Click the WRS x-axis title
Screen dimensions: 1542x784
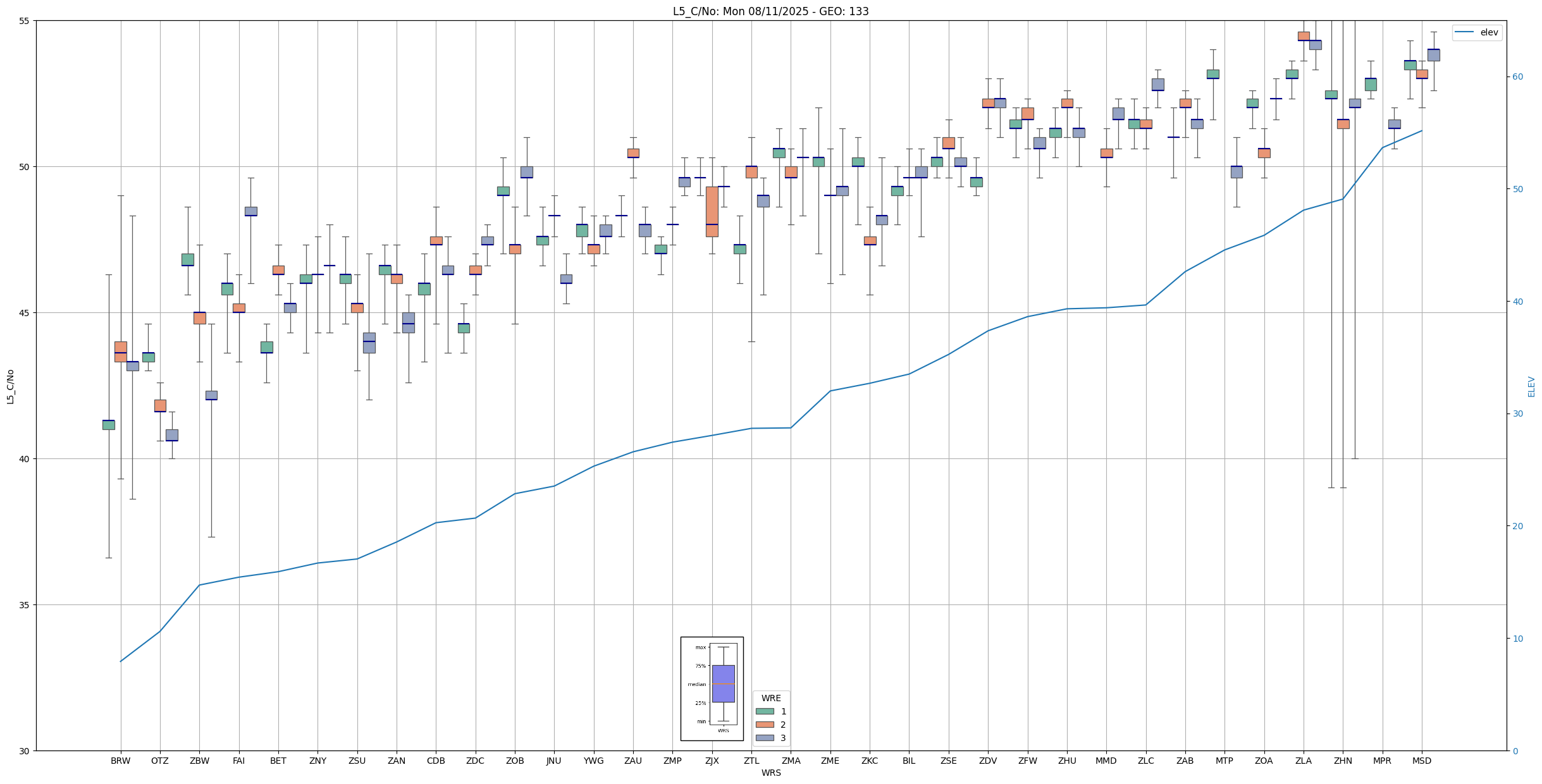pos(770,773)
